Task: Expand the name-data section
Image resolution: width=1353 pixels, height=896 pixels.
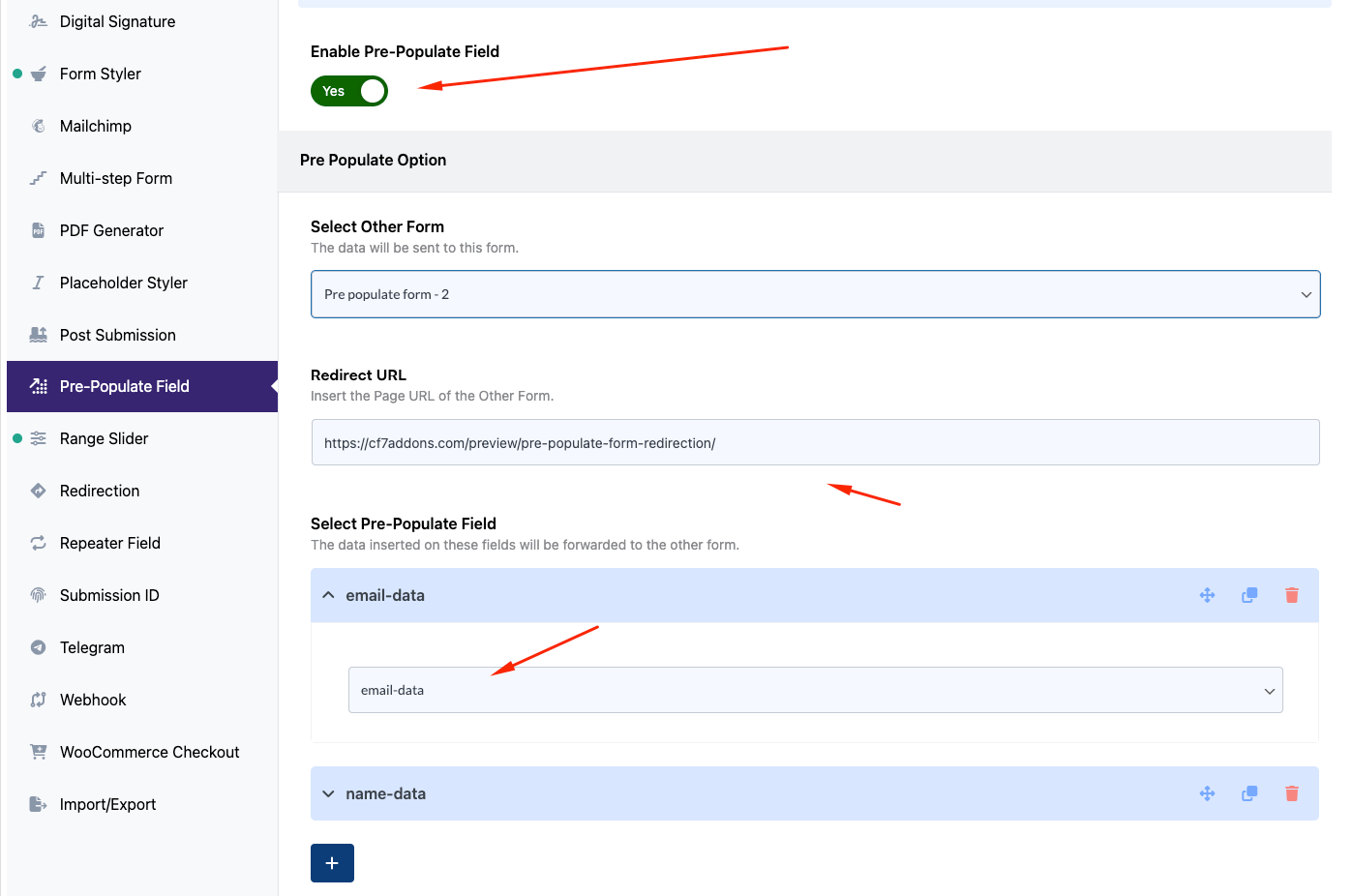Action: pyautogui.click(x=328, y=793)
